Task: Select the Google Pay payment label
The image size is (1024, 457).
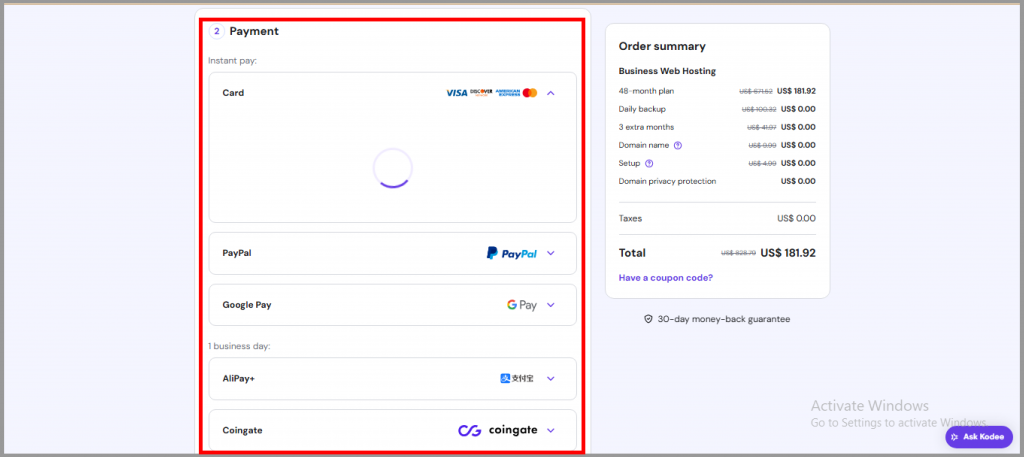Action: click(247, 305)
